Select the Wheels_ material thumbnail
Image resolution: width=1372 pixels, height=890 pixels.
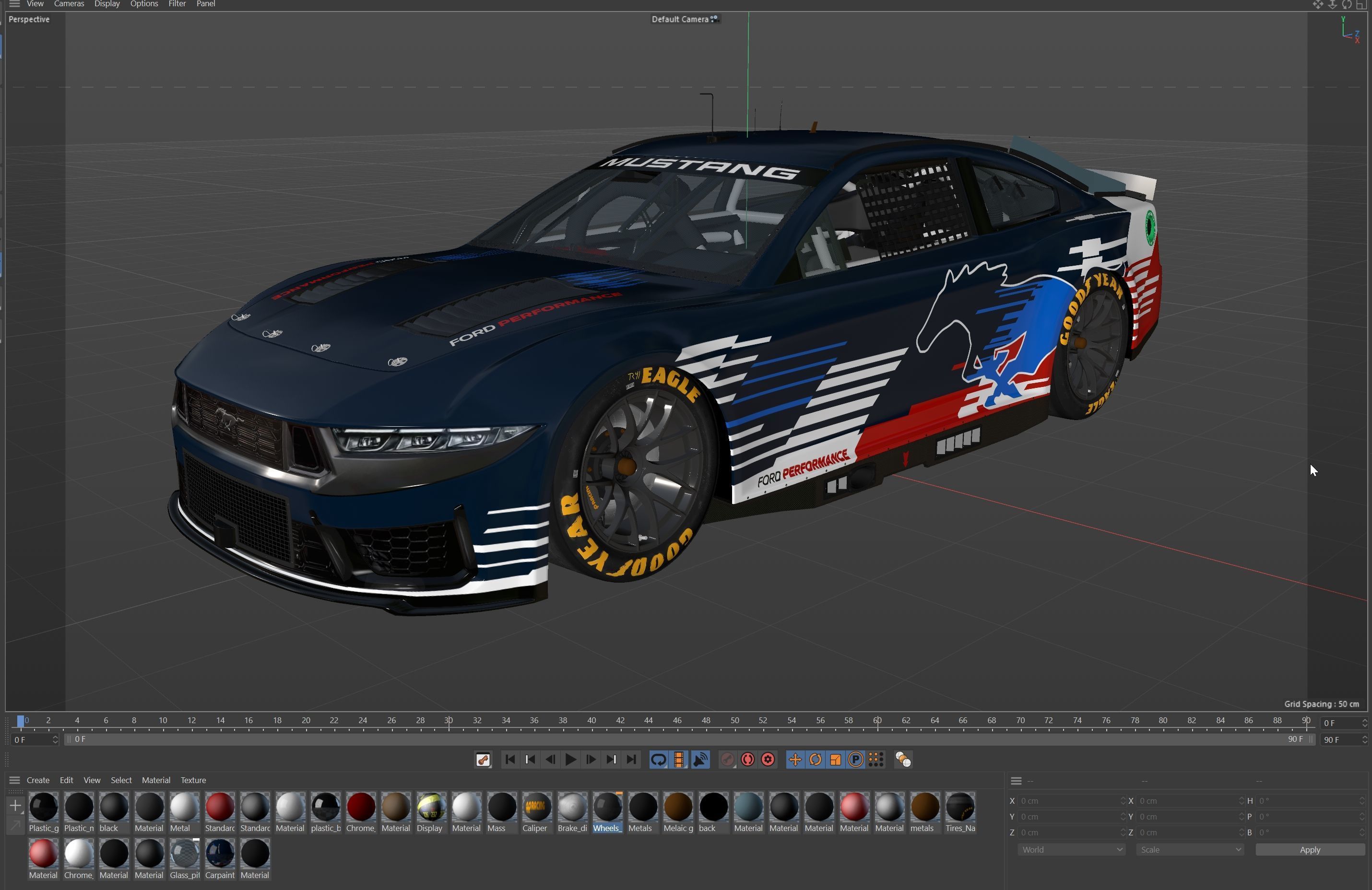[x=608, y=807]
